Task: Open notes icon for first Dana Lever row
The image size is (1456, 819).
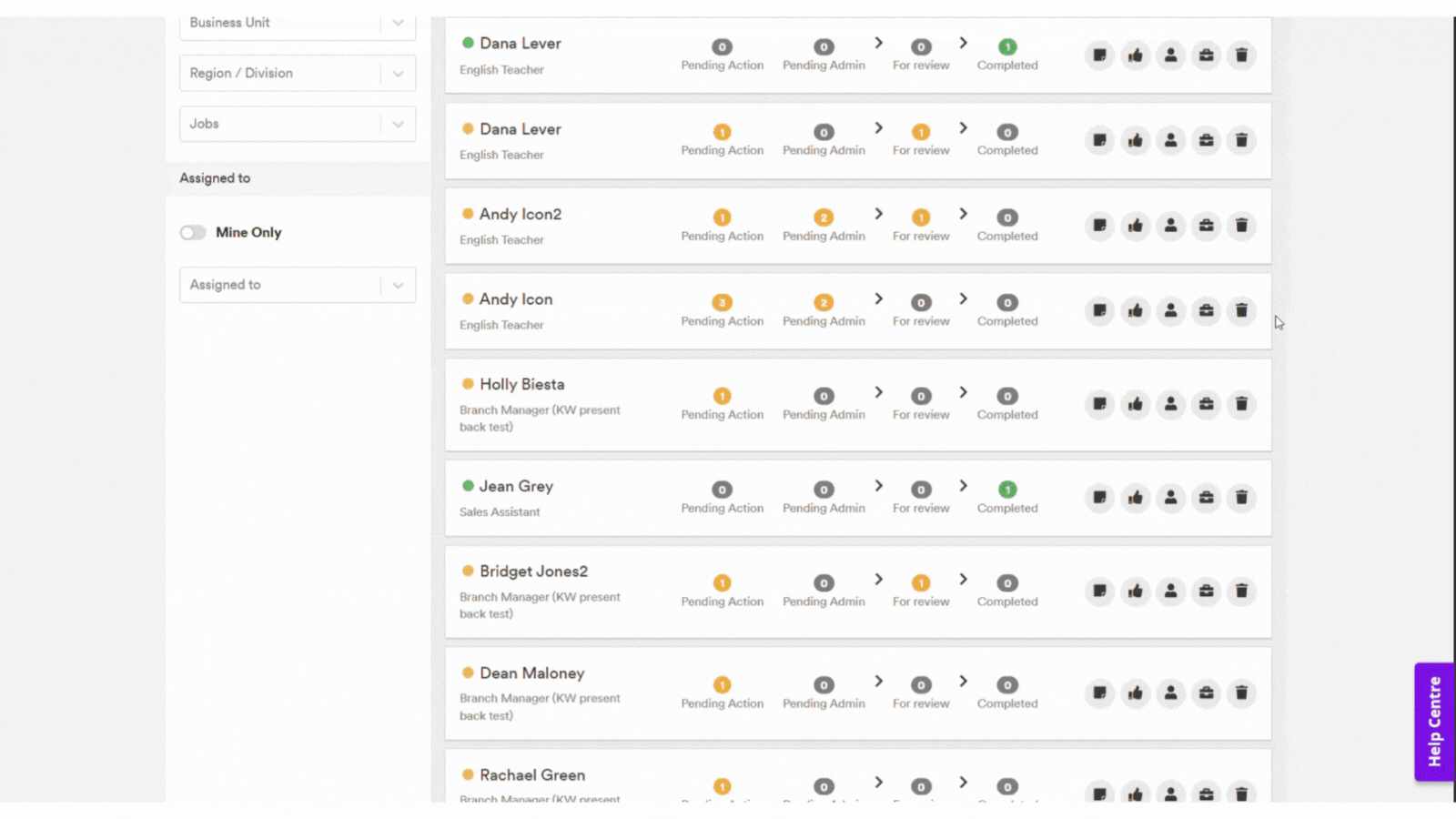Action: click(1100, 56)
